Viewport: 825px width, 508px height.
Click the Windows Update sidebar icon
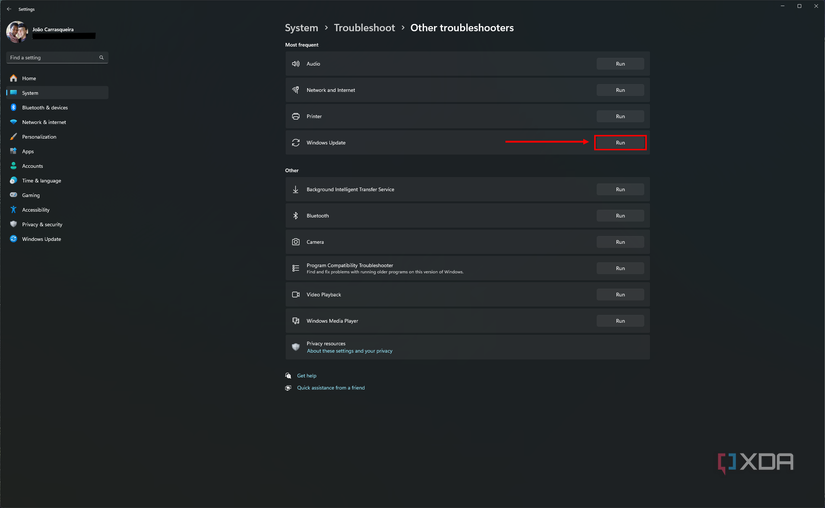point(14,239)
